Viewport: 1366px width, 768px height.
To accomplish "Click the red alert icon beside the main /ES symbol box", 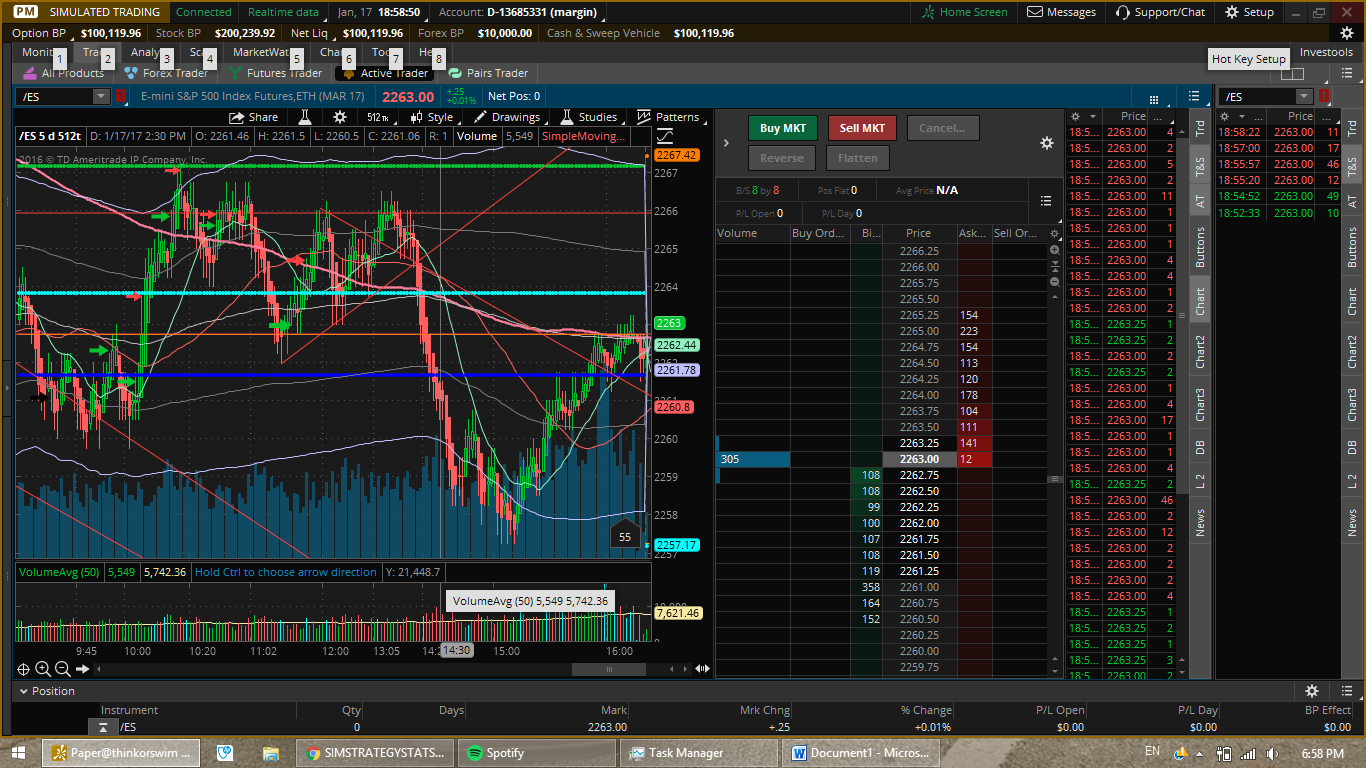I will tap(120, 96).
